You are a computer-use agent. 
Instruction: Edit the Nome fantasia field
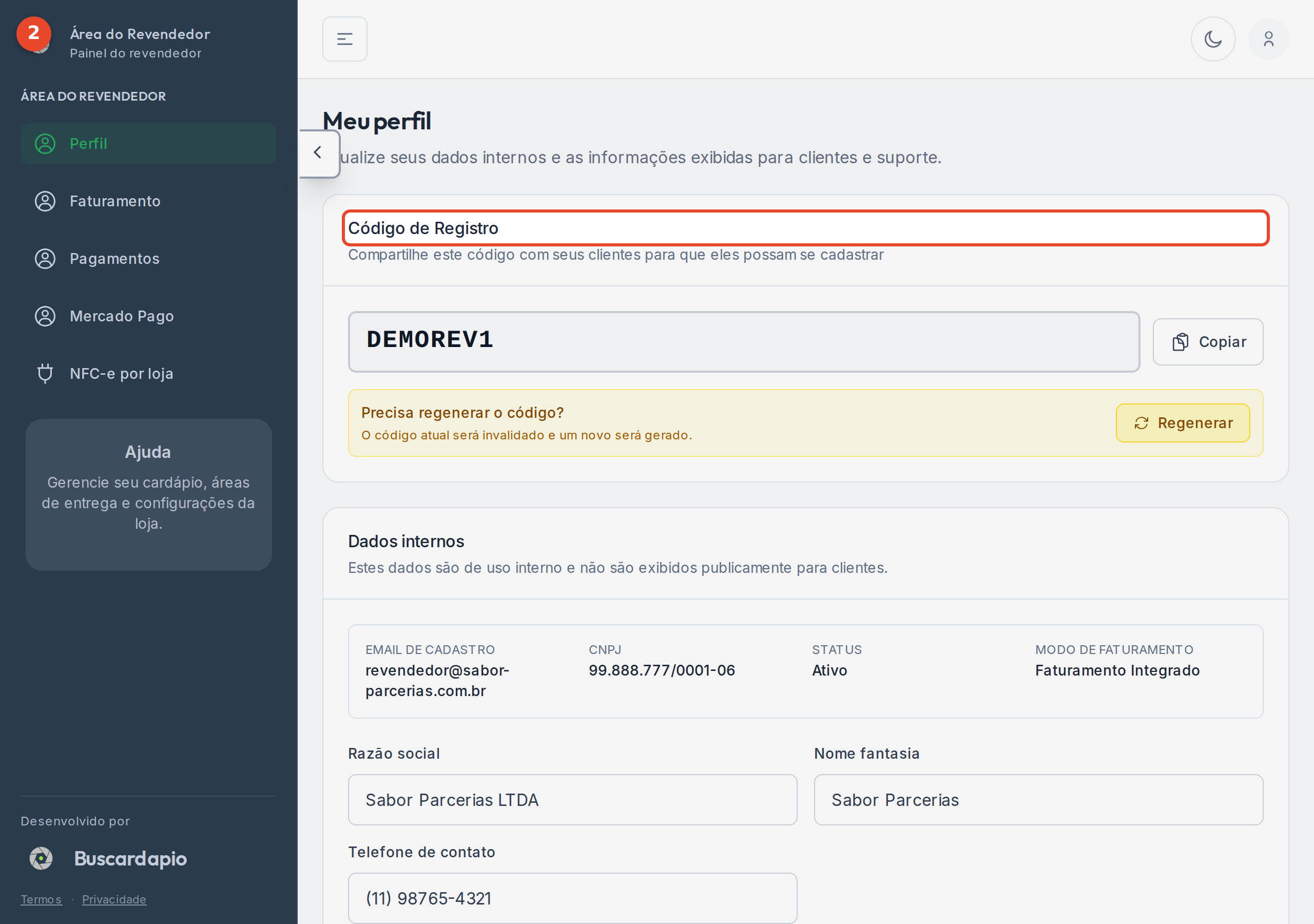(x=1038, y=800)
